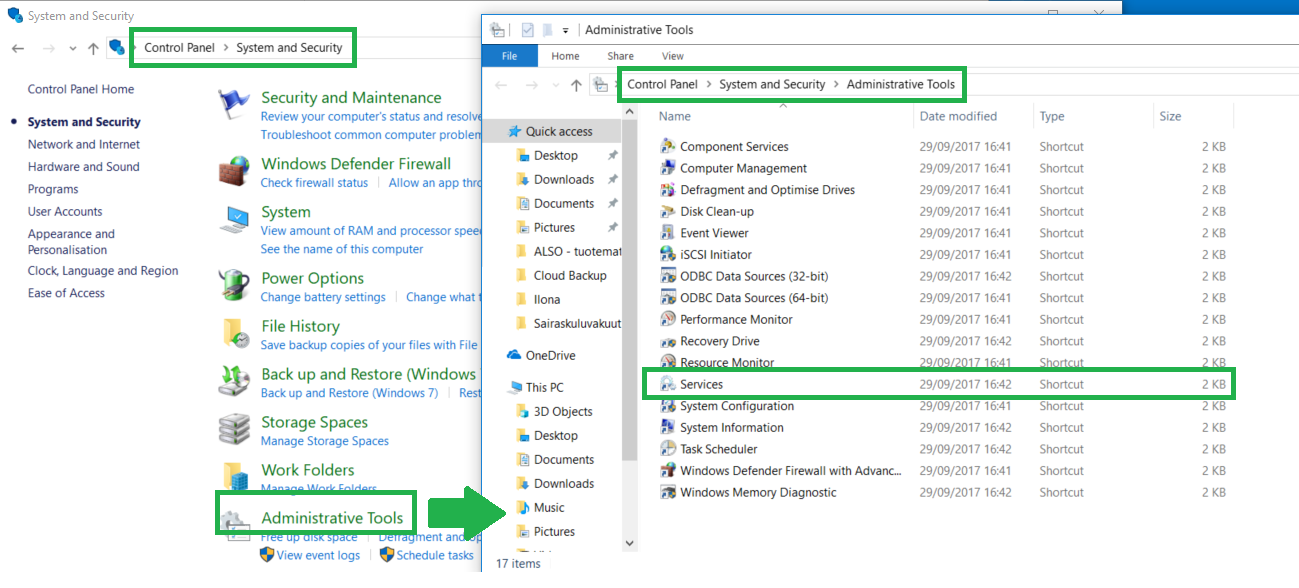Select the Disk Clean-up icon
This screenshot has width=1299, height=588.
pos(668,211)
